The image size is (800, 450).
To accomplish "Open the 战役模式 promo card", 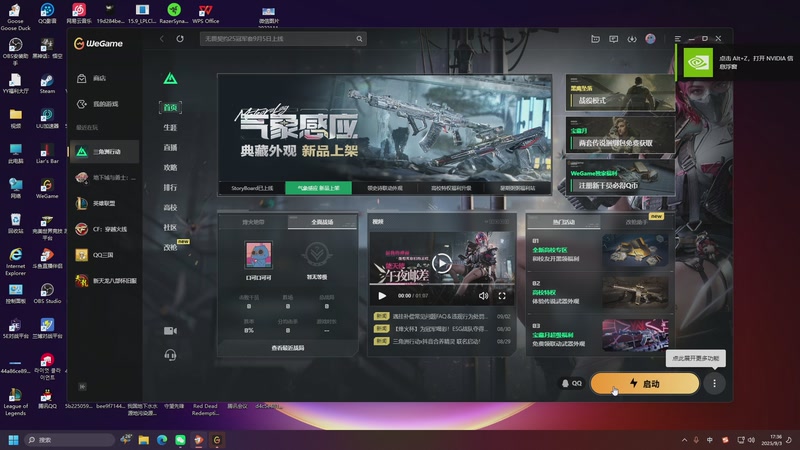I will click(620, 93).
